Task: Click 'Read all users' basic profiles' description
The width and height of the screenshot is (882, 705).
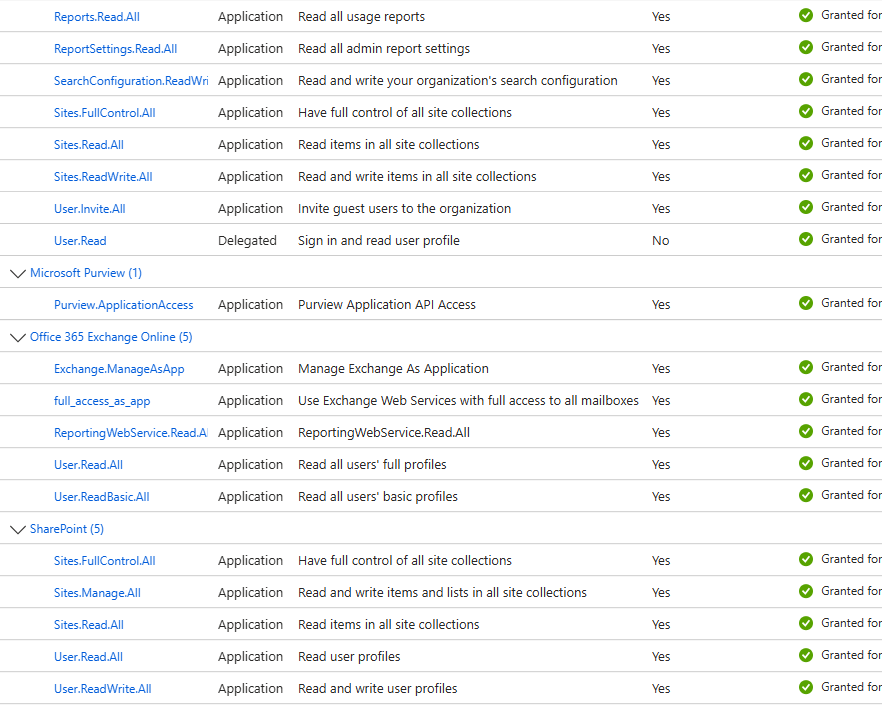Action: point(377,497)
